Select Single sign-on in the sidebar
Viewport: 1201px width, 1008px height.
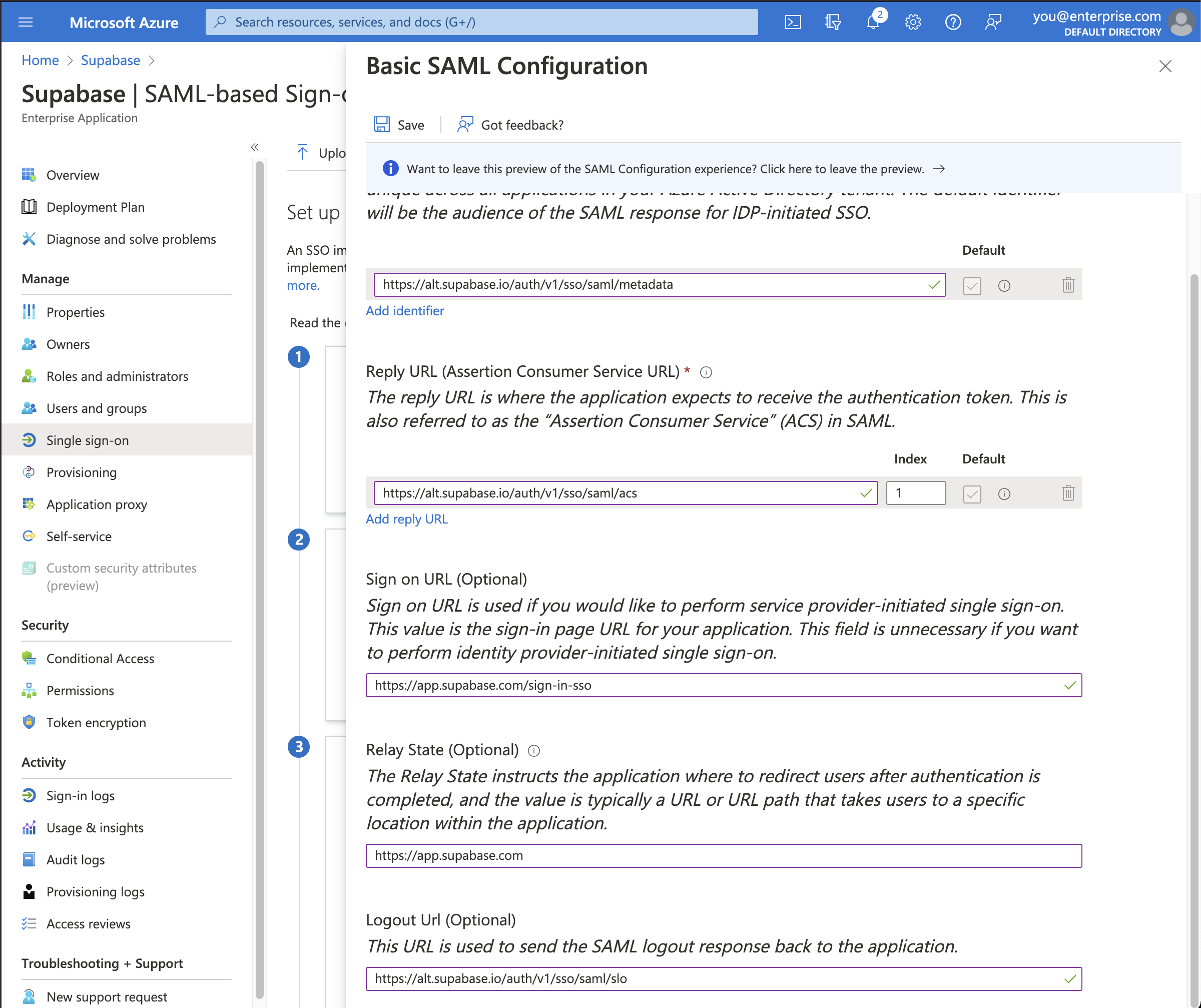[87, 440]
